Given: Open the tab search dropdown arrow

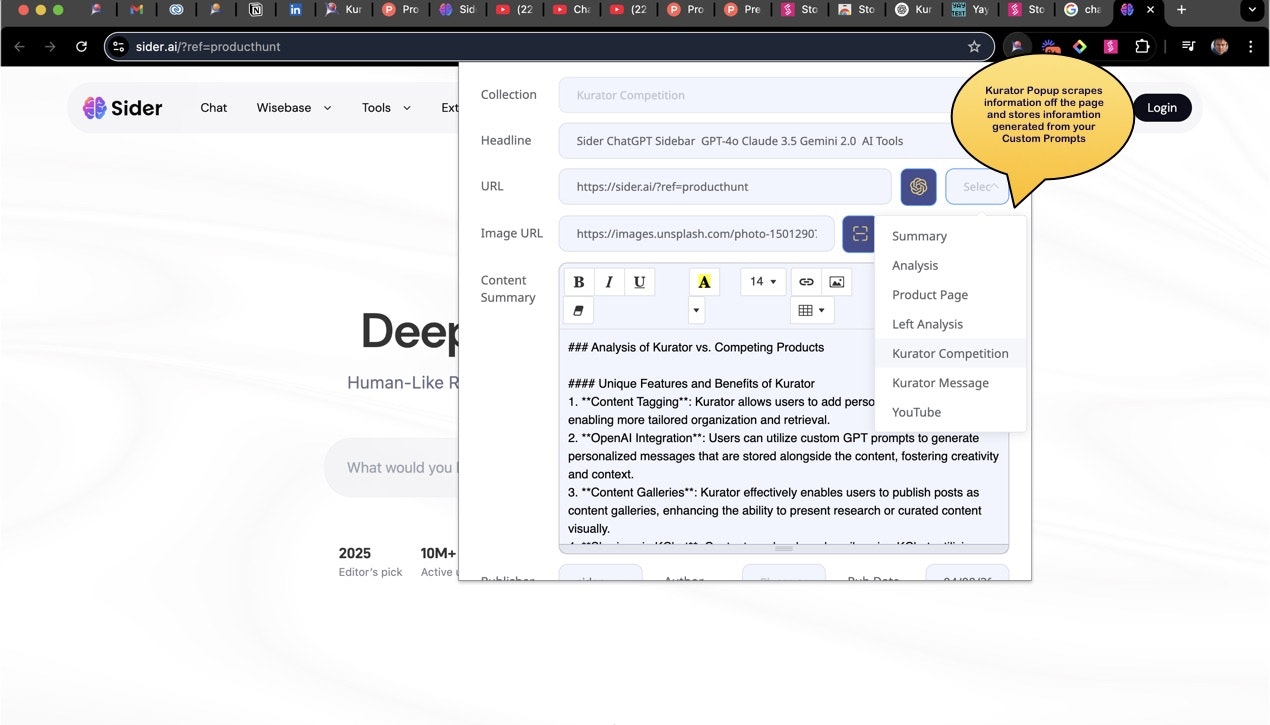Looking at the screenshot, I should coord(1252,10).
